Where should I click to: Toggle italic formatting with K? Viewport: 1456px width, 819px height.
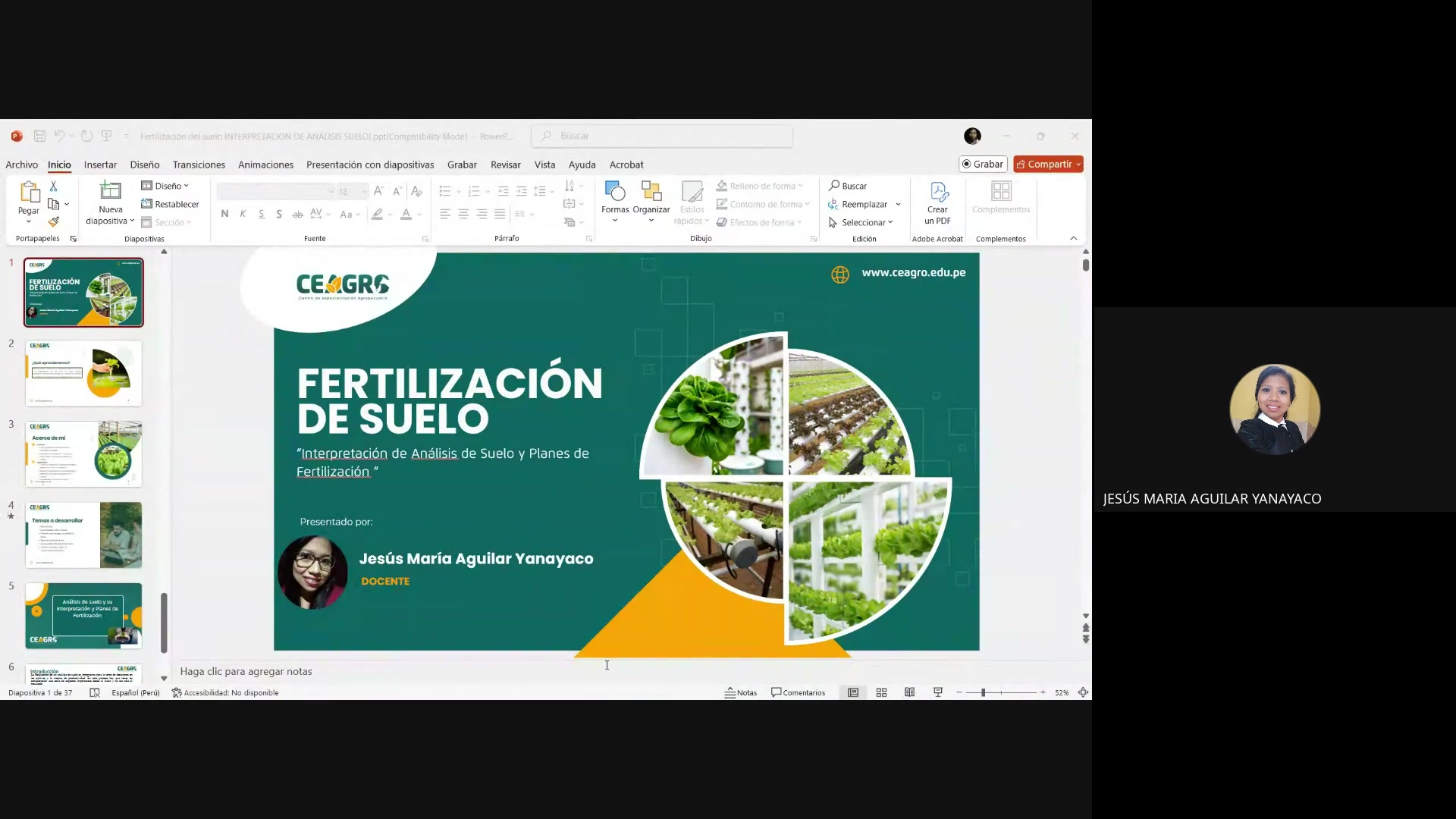pyautogui.click(x=243, y=214)
